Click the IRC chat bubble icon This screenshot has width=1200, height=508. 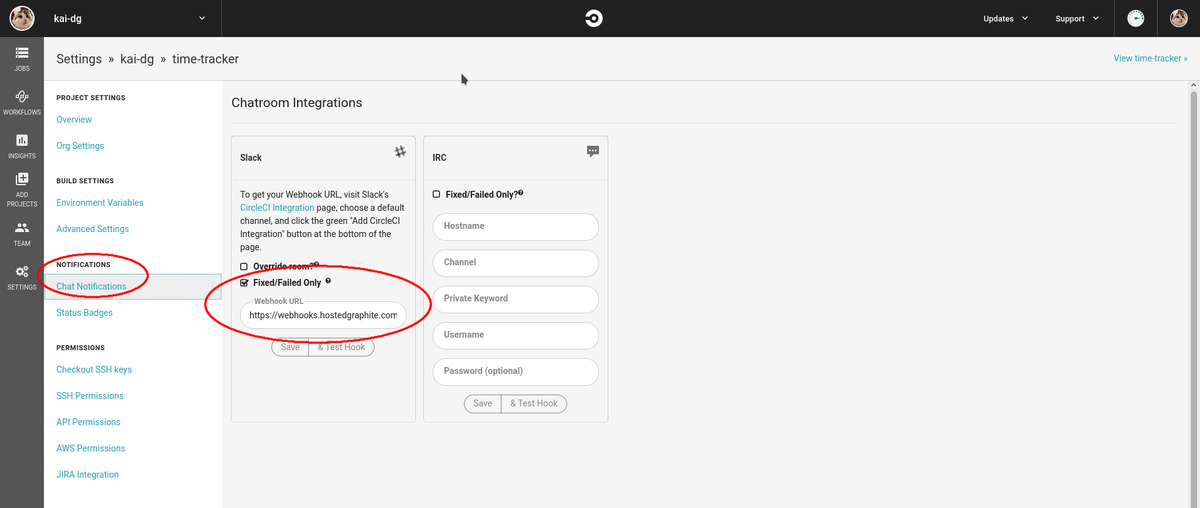(x=593, y=151)
